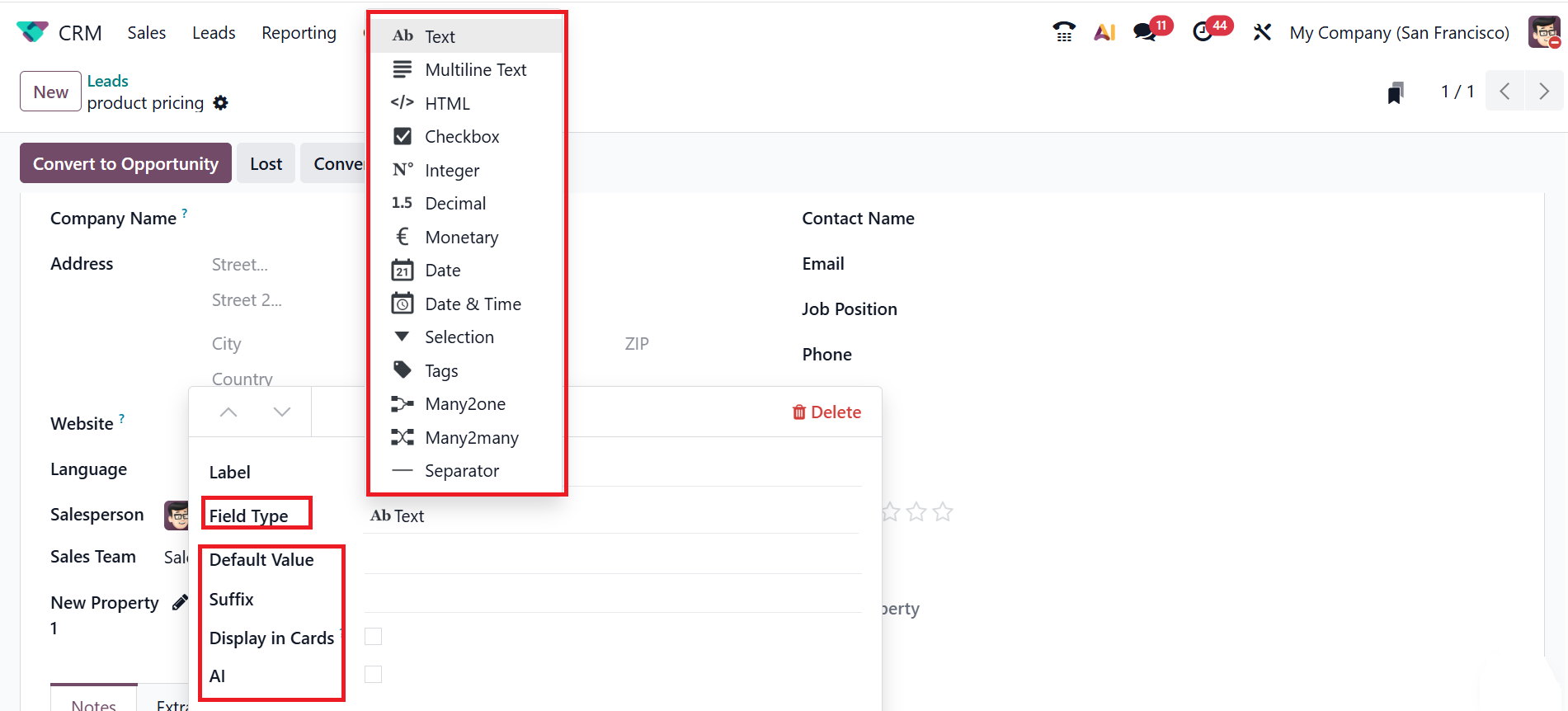Click Convert to Opportunity button
Image resolution: width=1568 pixels, height=711 pixels.
pyautogui.click(x=125, y=163)
